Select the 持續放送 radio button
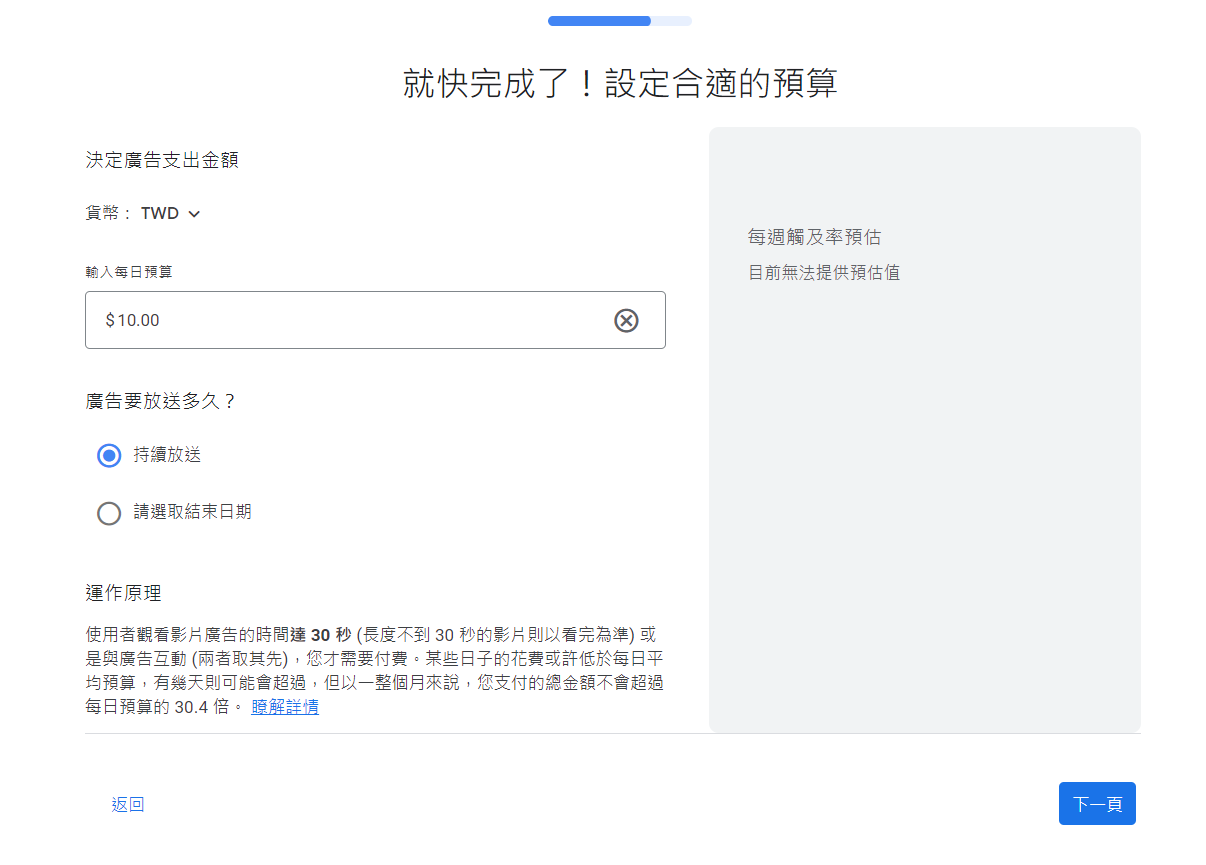The height and width of the screenshot is (865, 1206). click(109, 456)
